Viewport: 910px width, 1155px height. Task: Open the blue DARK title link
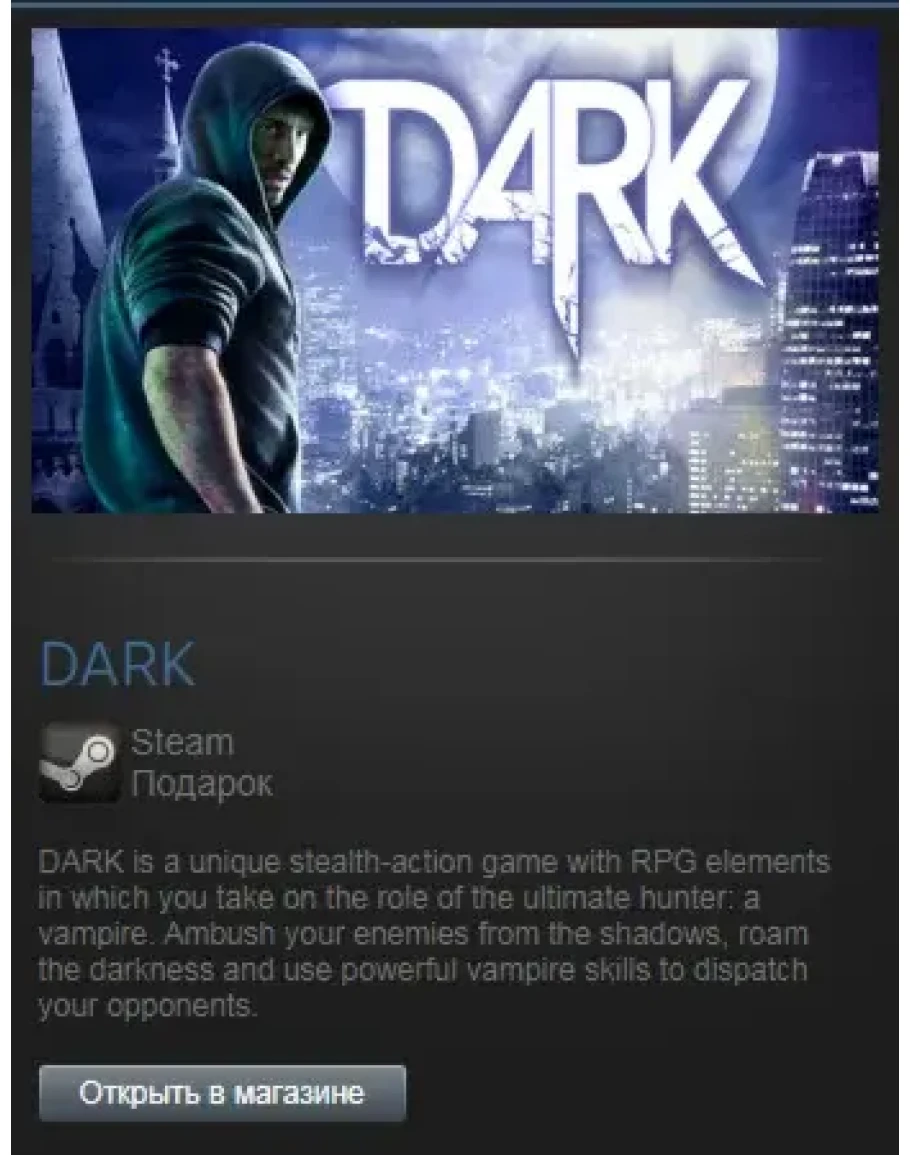(117, 664)
